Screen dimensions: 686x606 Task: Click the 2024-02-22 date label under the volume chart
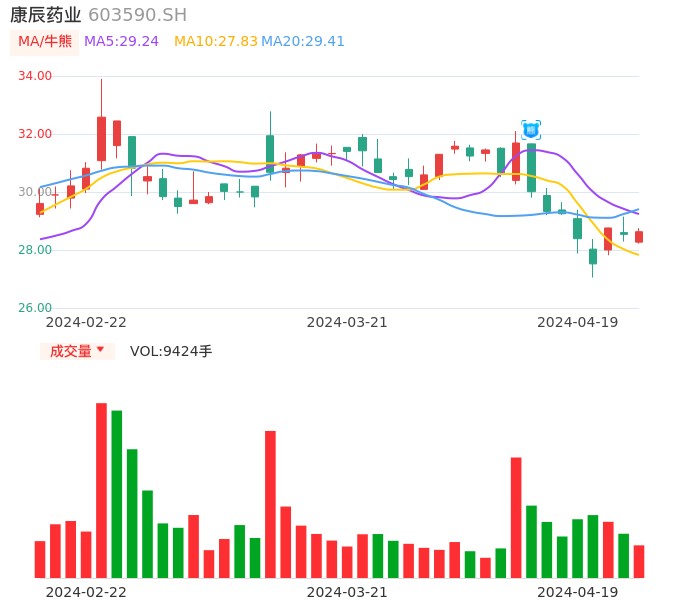coord(86,592)
